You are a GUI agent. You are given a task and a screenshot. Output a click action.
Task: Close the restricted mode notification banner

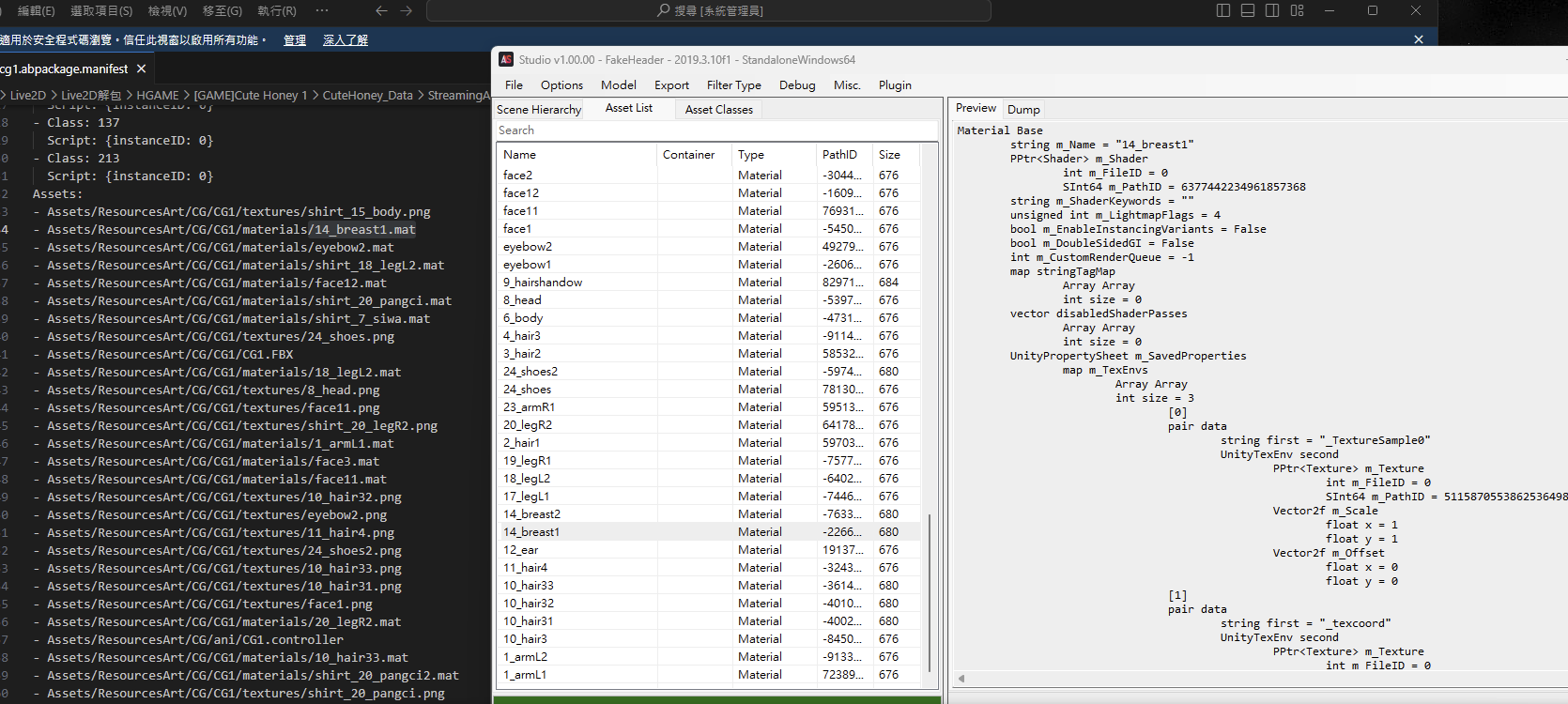pyautogui.click(x=1419, y=39)
